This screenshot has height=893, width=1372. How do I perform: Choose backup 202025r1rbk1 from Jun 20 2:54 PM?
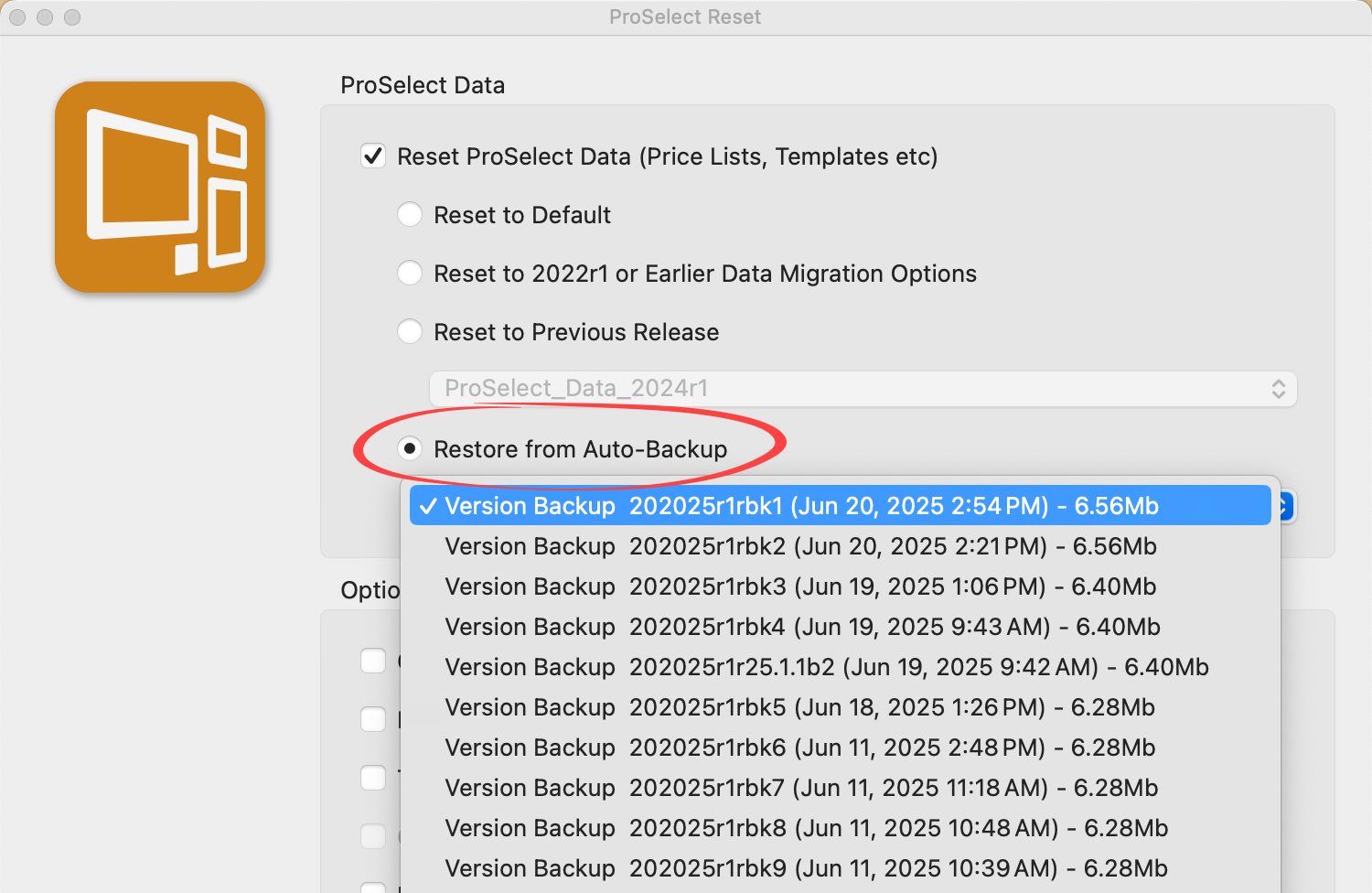pos(801,506)
